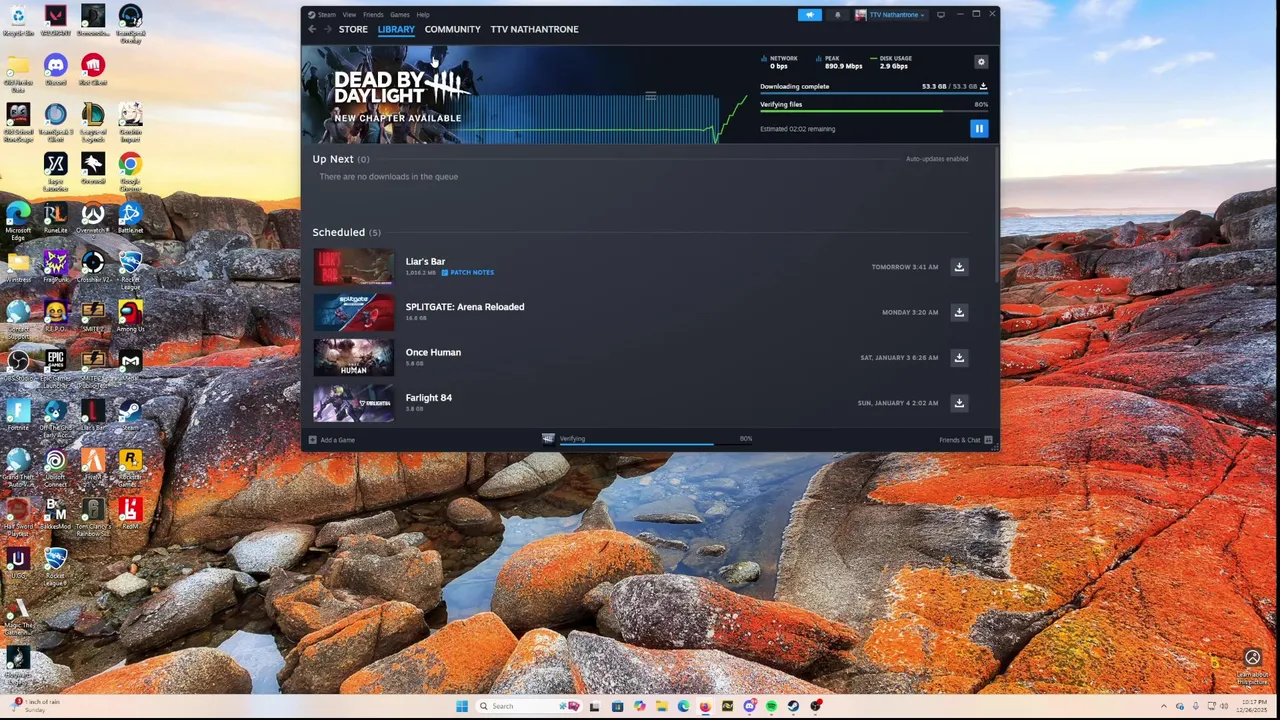Open Liar's Bar PATCH NOTES link
Viewport: 1280px width, 720px height.
click(x=468, y=272)
